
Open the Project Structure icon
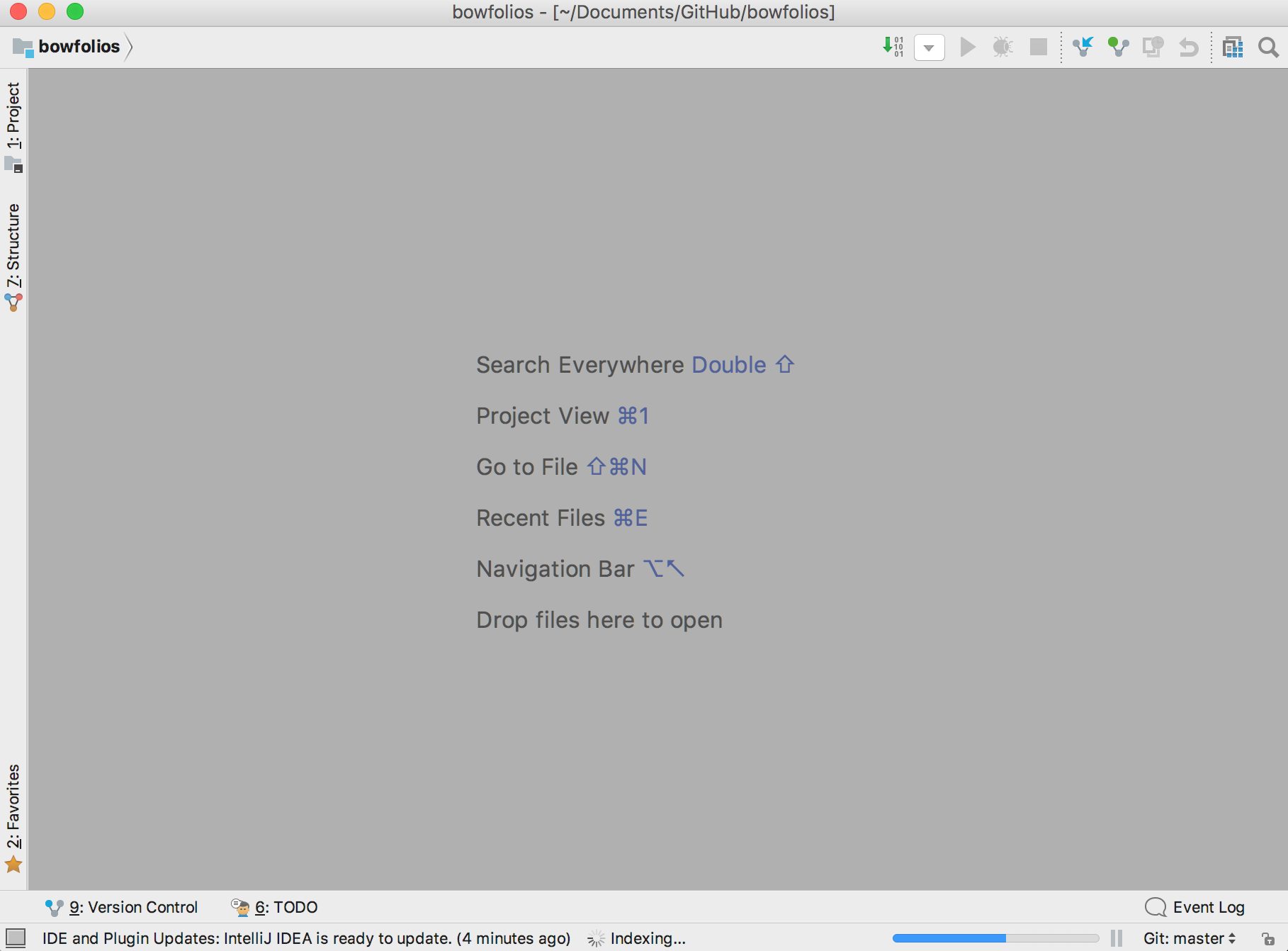(x=1233, y=47)
